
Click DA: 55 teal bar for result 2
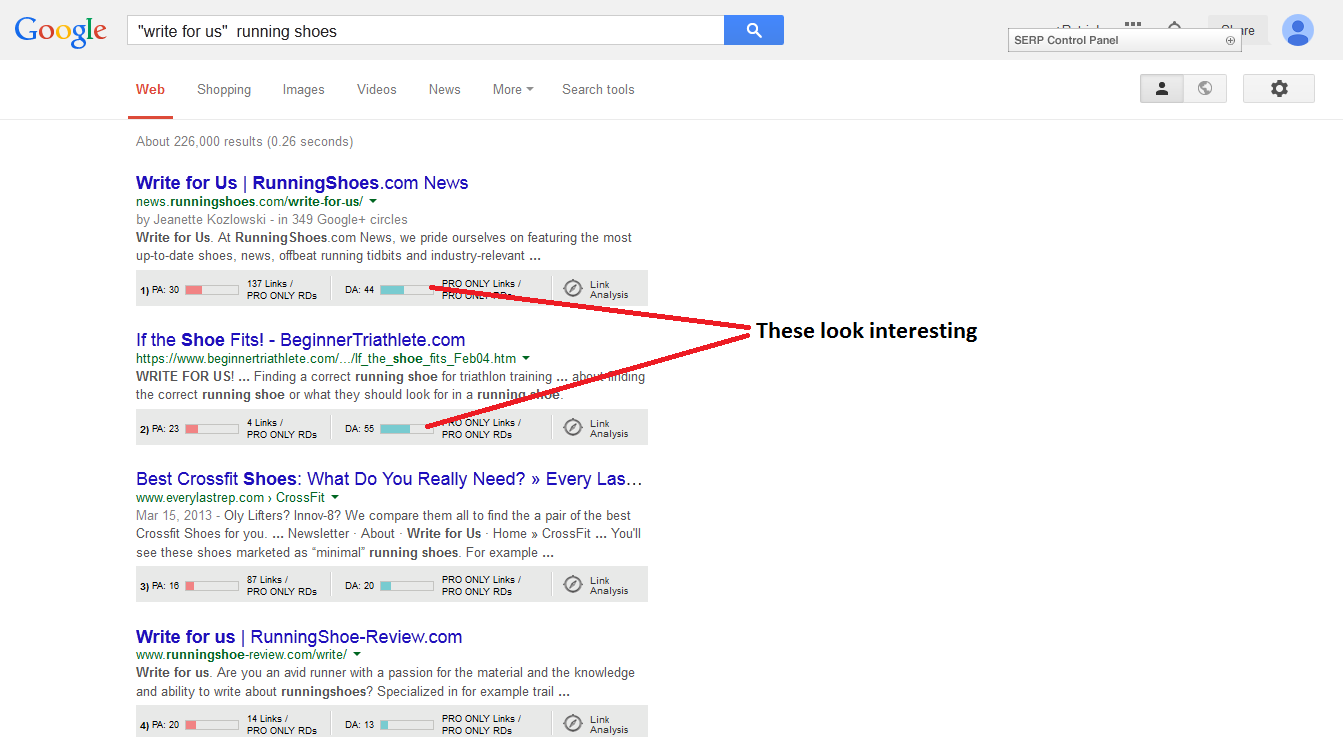[406, 429]
